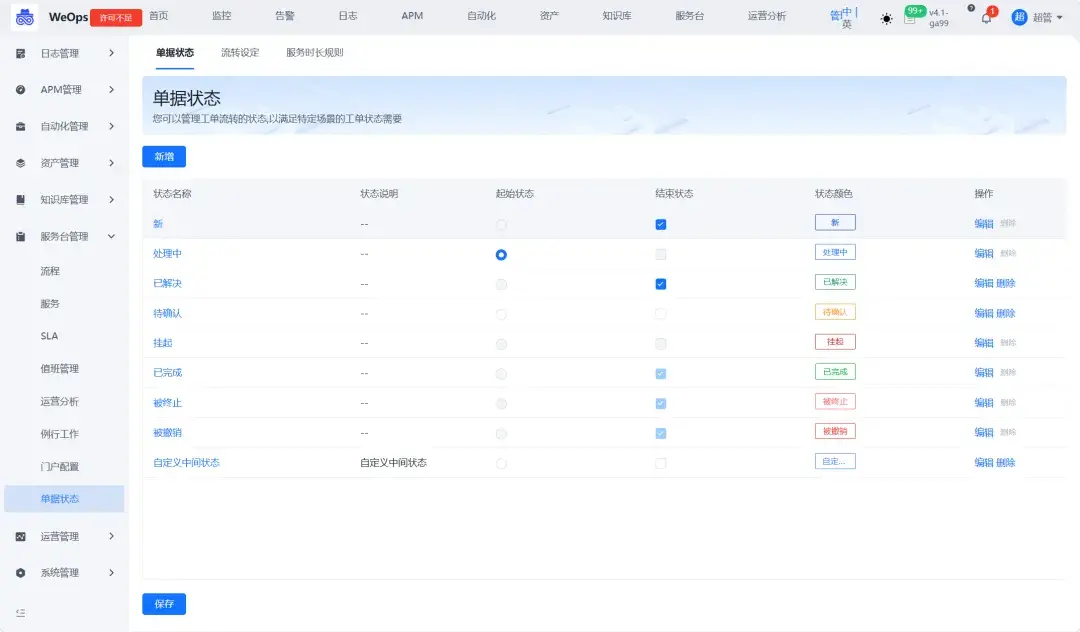Click 编辑 for 处理中 row
1080x632 pixels.
(984, 253)
